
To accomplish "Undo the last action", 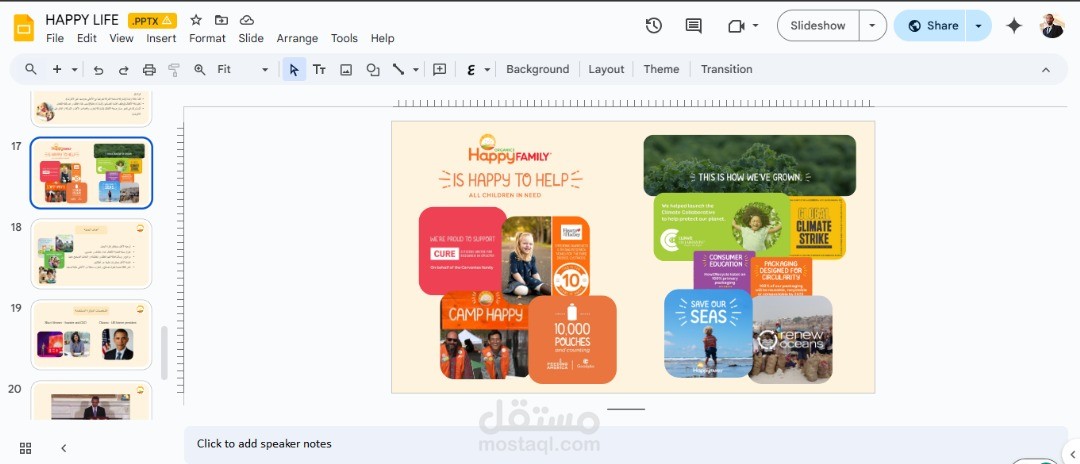I will coord(98,70).
